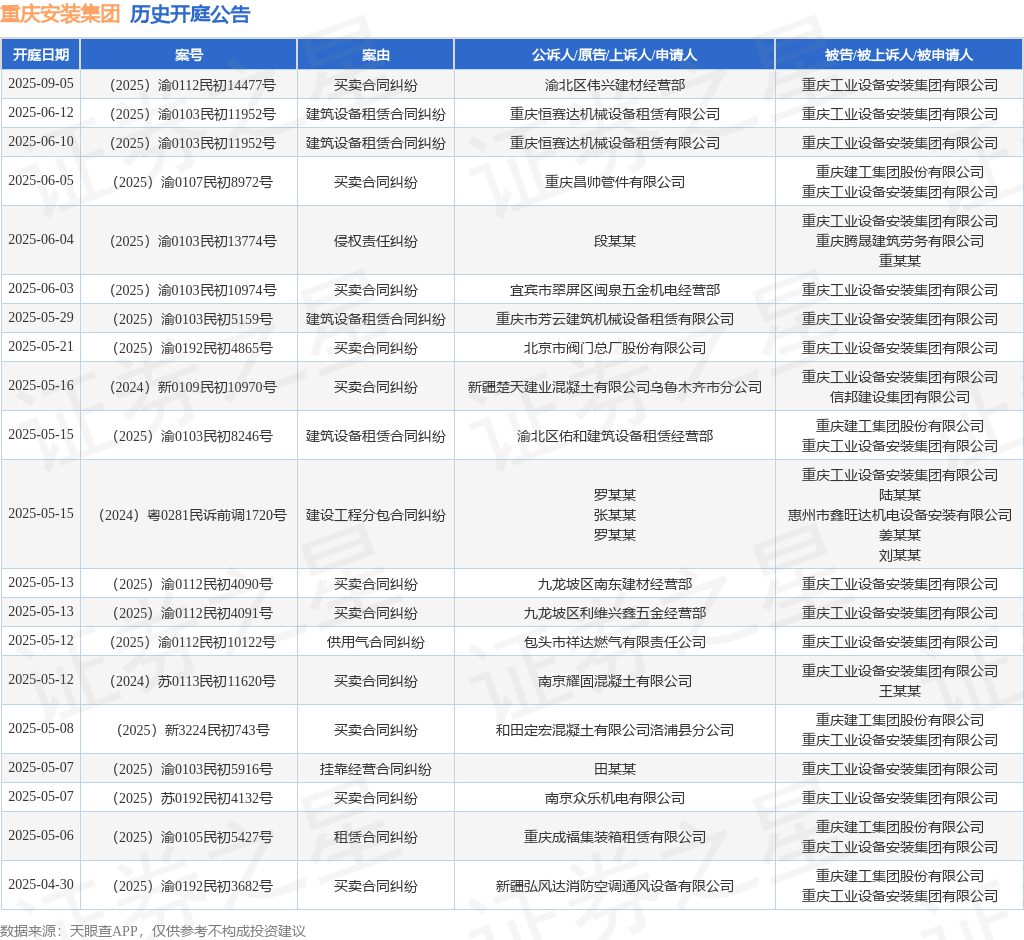
Task: Click plaintiff 九龙坡区利维兴鑫五金经营部
Action: [x=615, y=613]
